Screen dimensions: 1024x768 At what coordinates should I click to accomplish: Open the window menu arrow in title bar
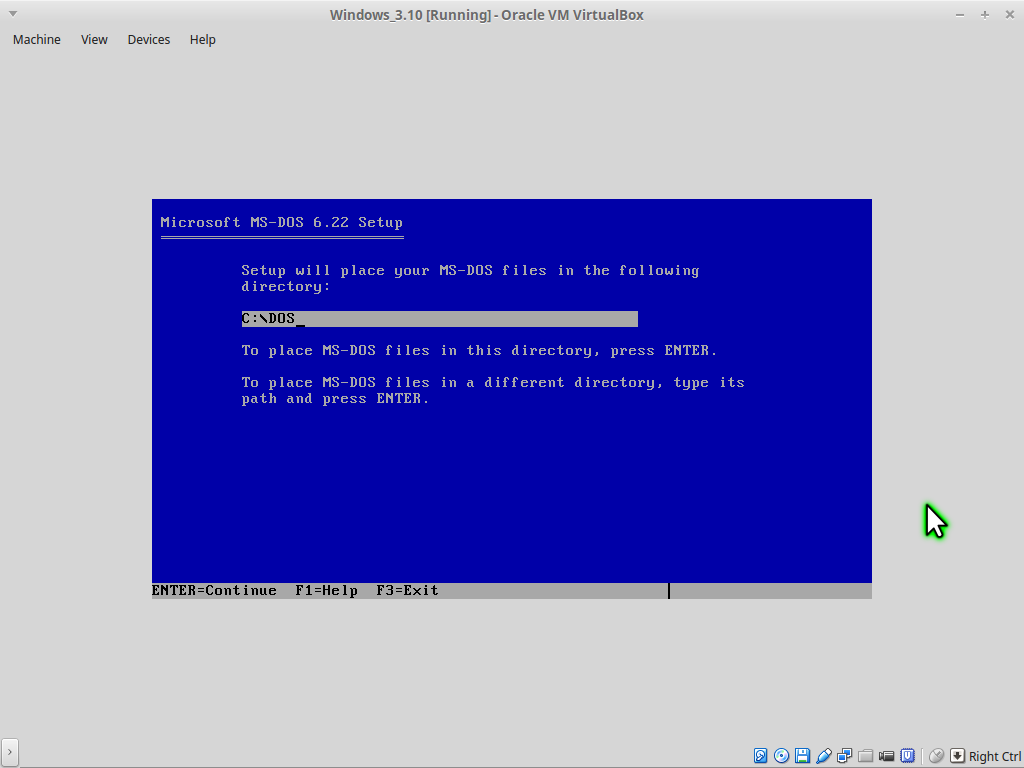click(12, 15)
